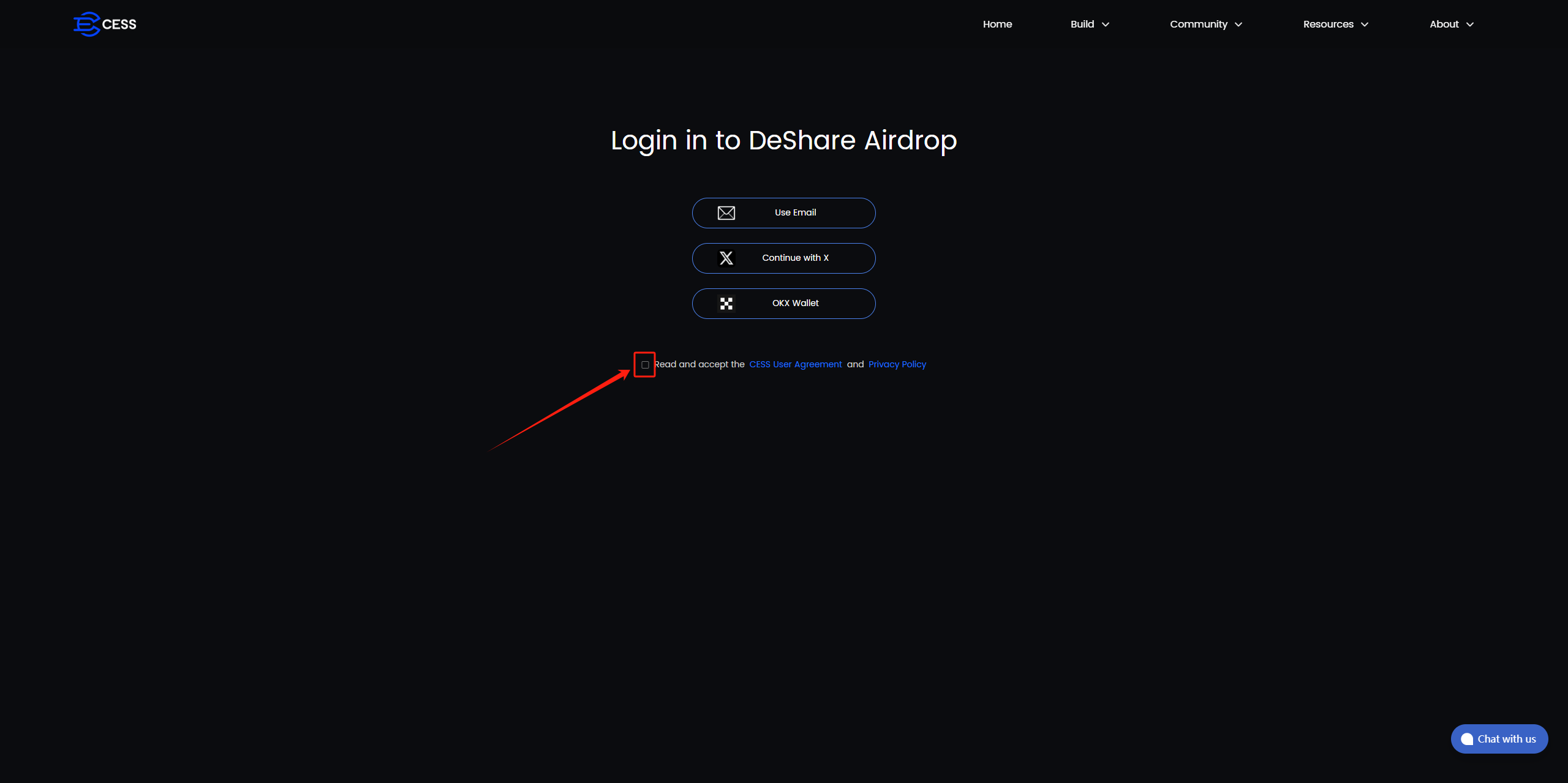Click the envelope icon in Use Email
The image size is (1568, 783).
point(726,213)
